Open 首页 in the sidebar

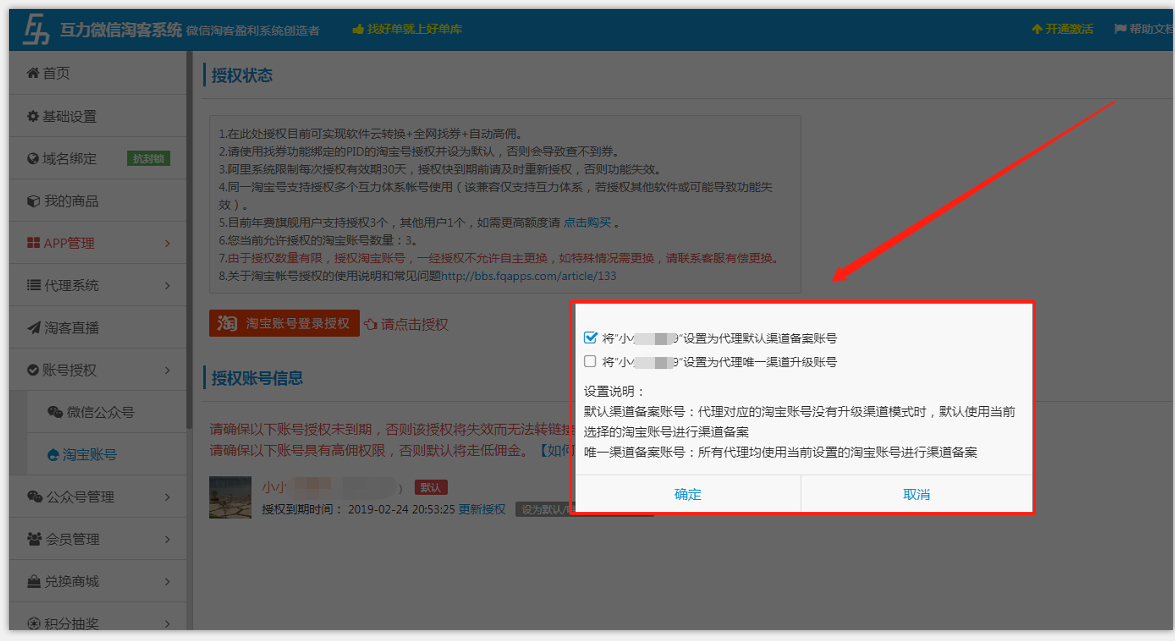[x=97, y=73]
